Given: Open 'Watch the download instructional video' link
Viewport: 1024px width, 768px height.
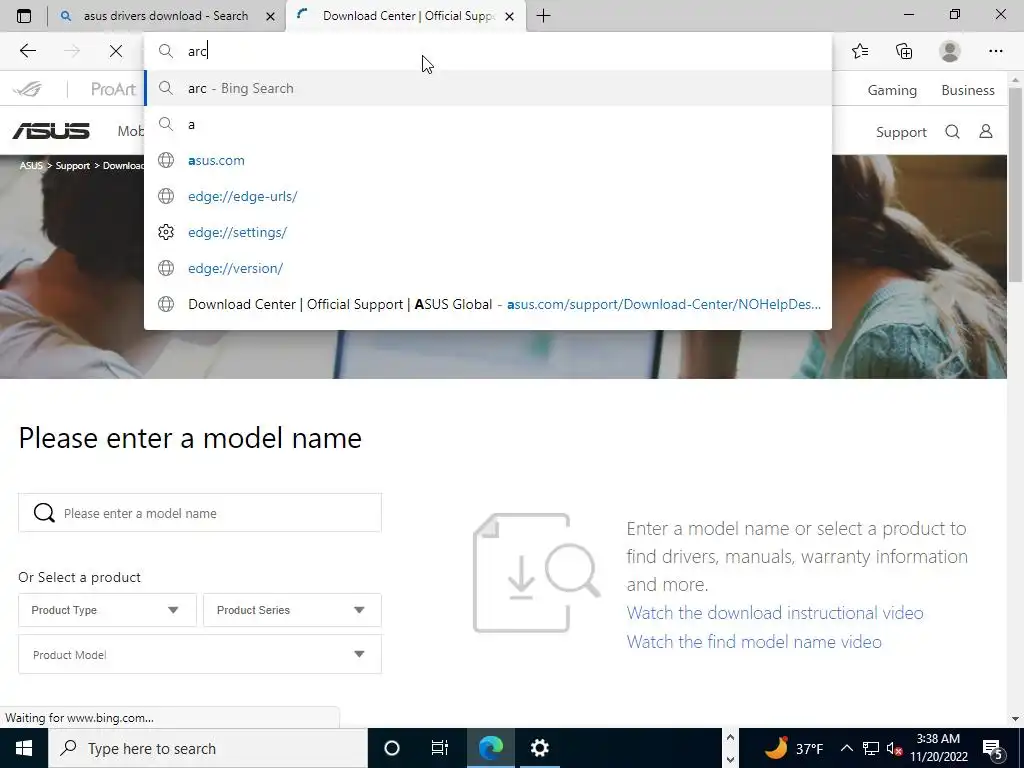Looking at the screenshot, I should tap(775, 613).
